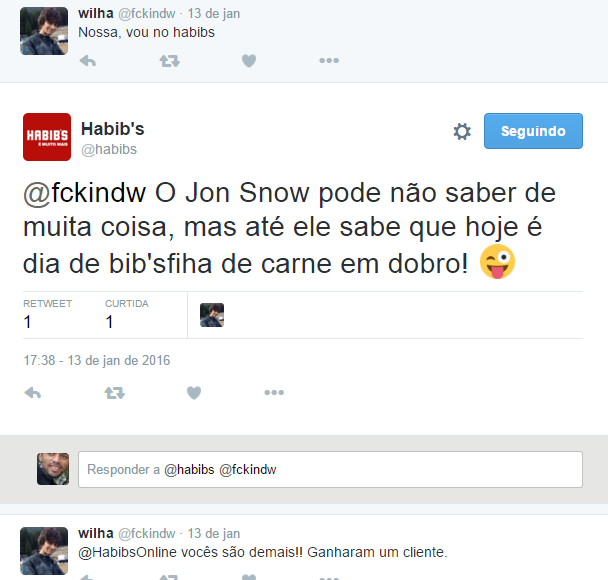Reply to wilha's top tweet
608x580 pixels.
88,61
